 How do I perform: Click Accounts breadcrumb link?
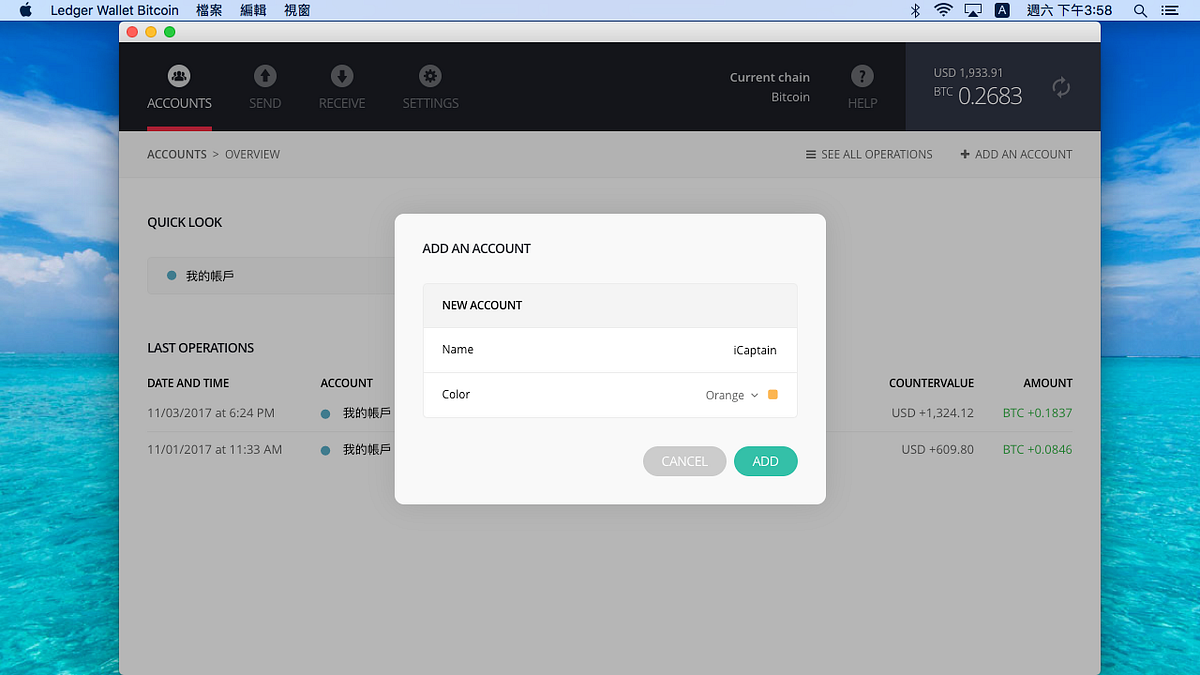[x=176, y=154]
